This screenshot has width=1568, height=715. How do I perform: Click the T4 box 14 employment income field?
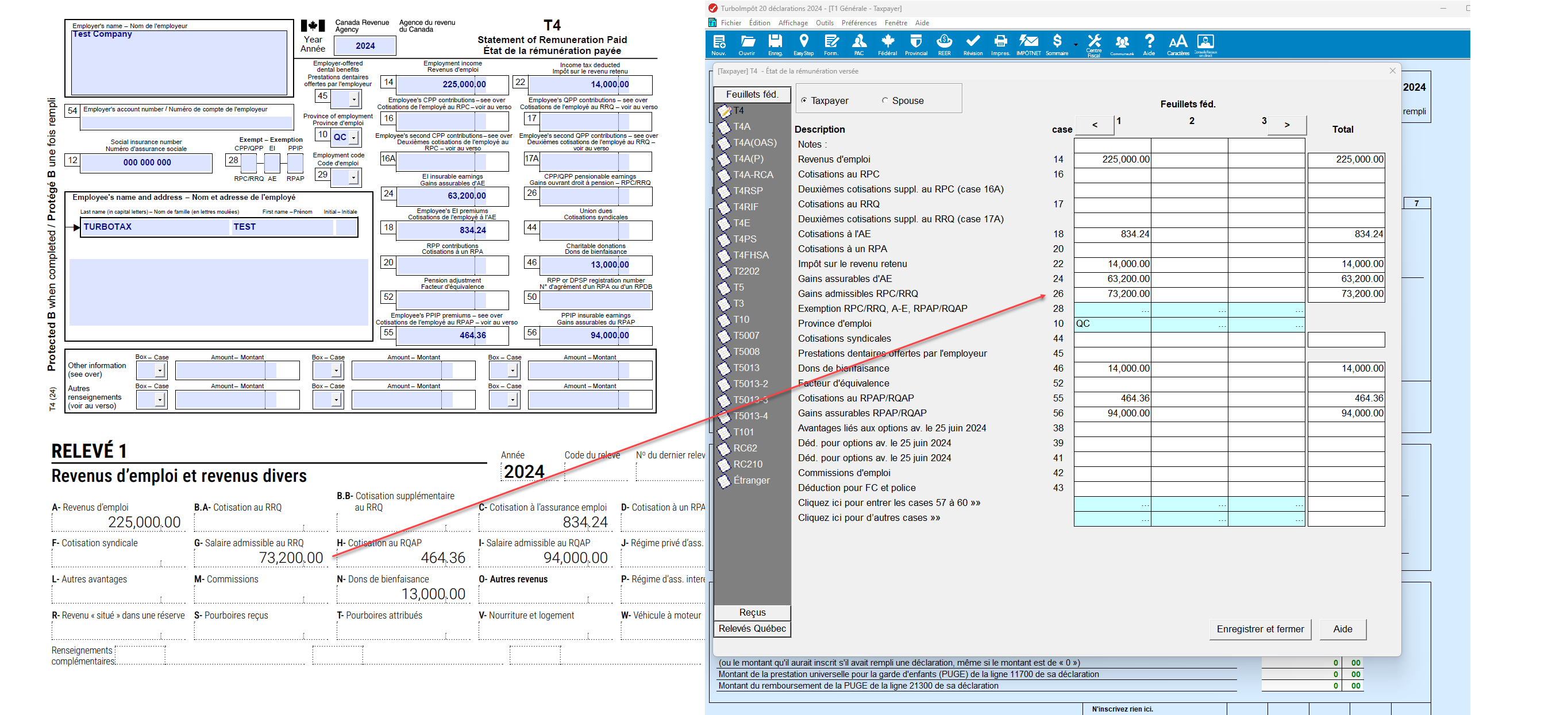pyautogui.click(x=452, y=84)
